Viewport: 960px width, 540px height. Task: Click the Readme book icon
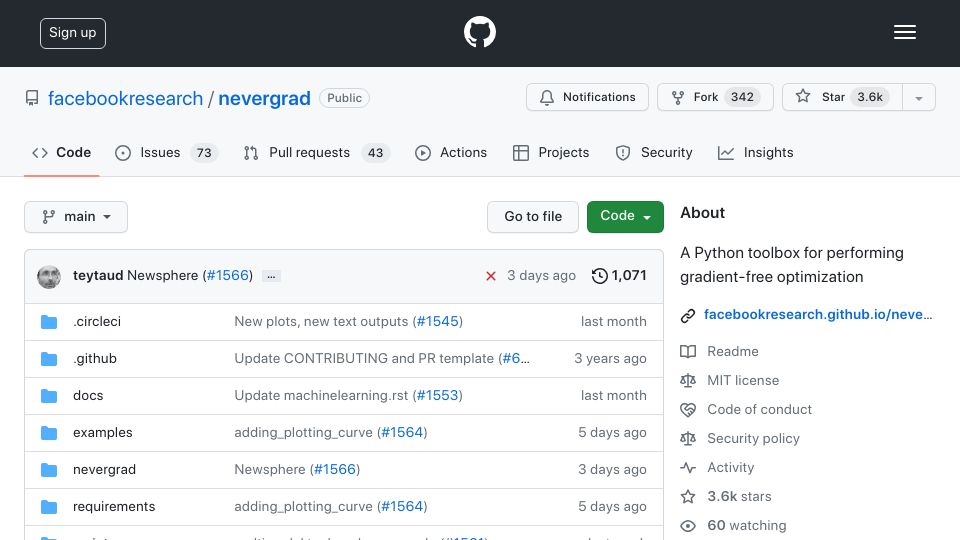click(x=688, y=351)
